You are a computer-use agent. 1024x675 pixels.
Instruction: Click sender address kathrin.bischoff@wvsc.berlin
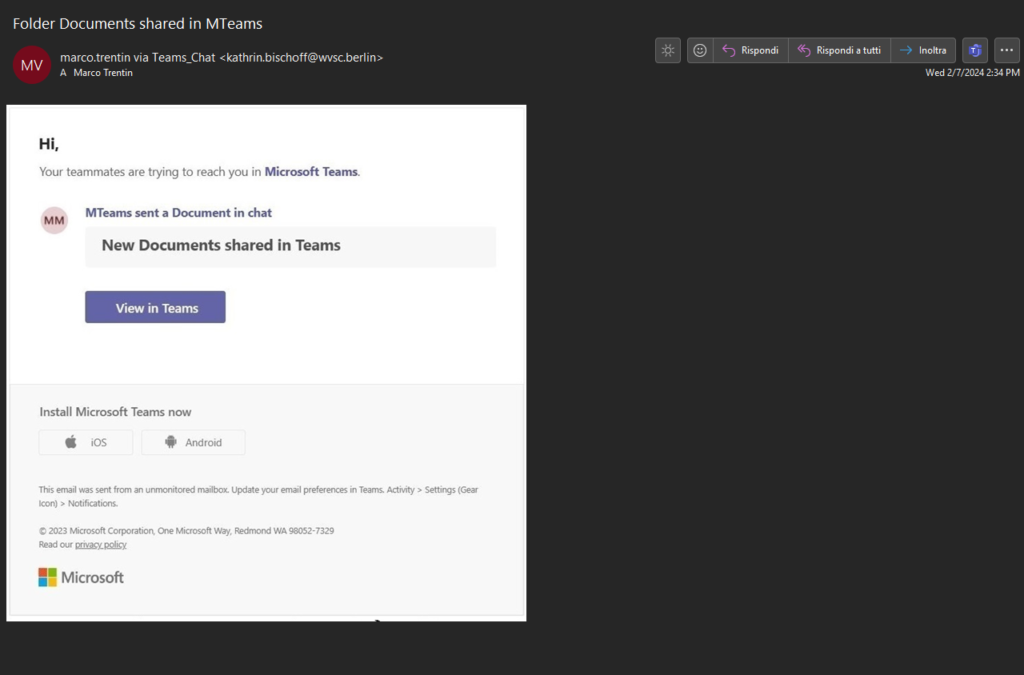point(301,57)
